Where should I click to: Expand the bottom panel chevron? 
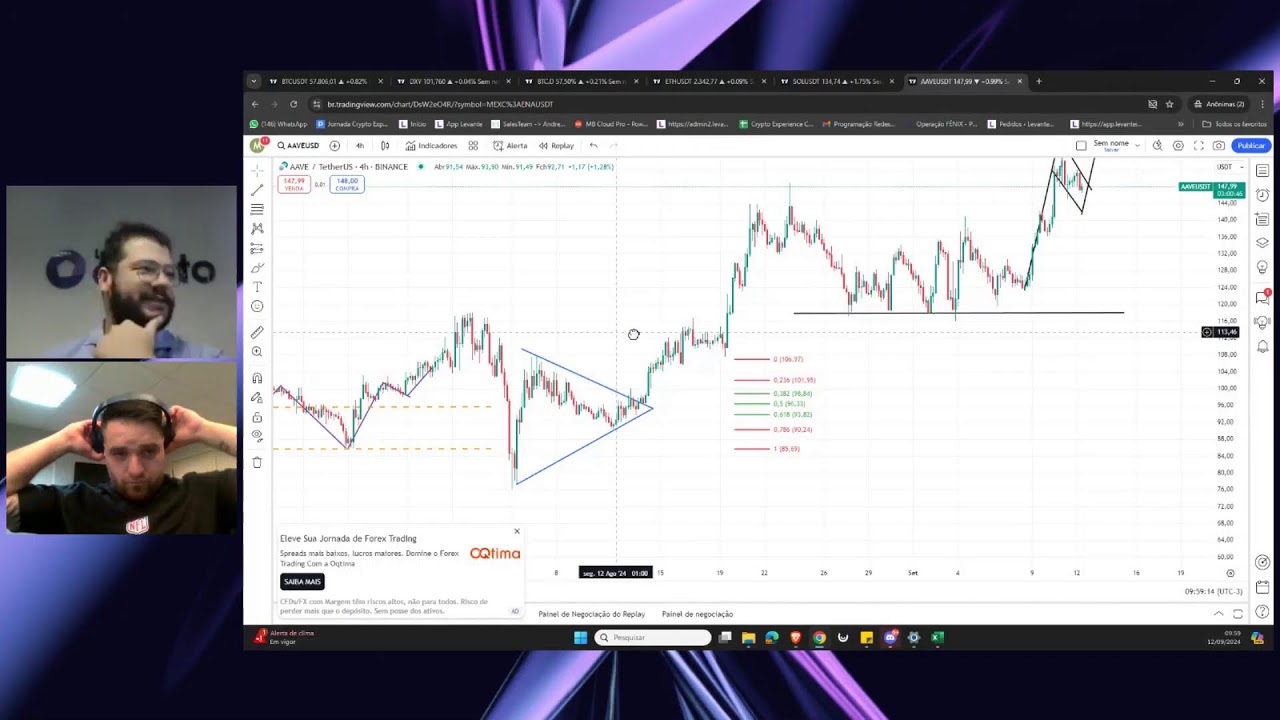(x=1218, y=614)
